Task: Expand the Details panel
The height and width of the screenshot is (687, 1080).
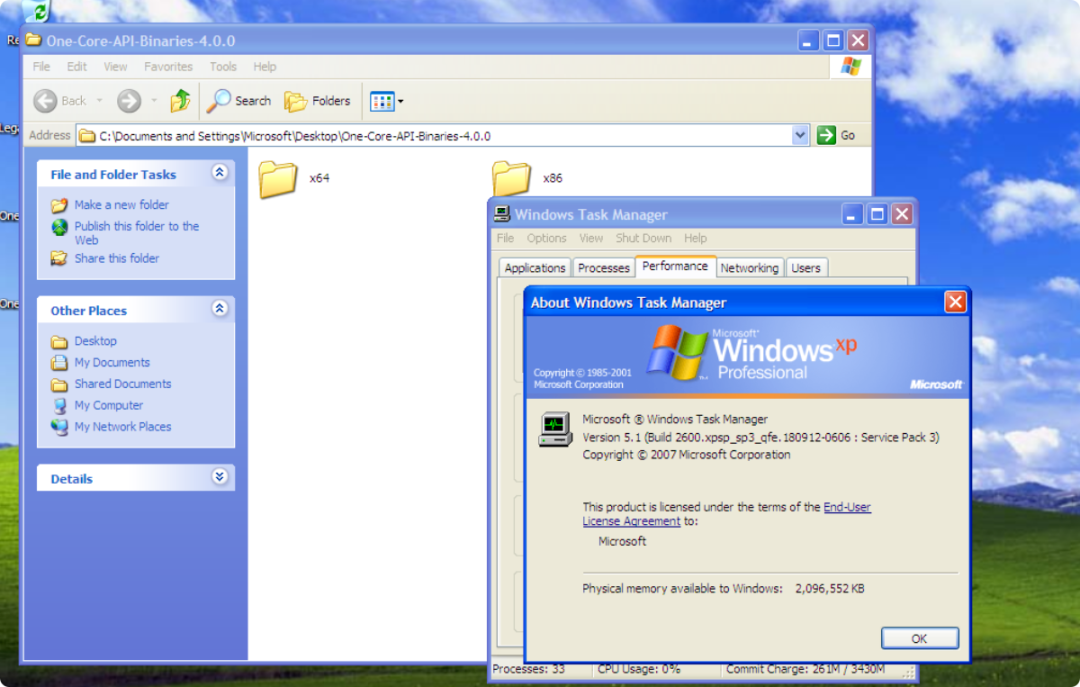Action: pos(219,477)
